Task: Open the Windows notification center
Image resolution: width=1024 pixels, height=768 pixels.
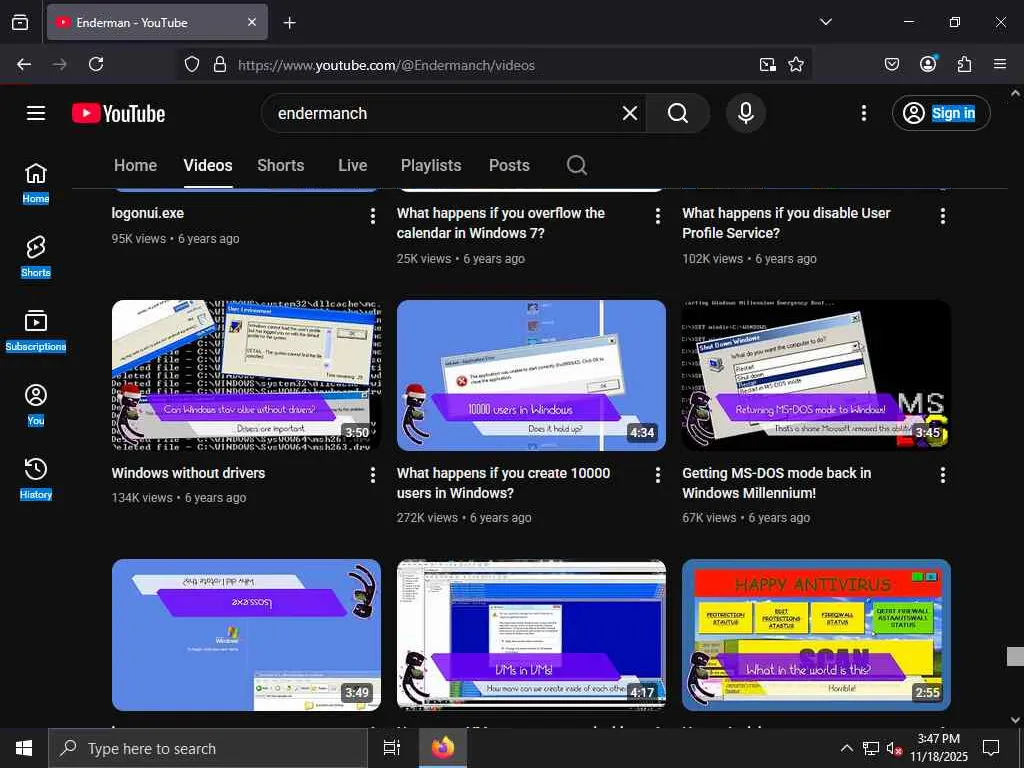Action: [x=991, y=748]
